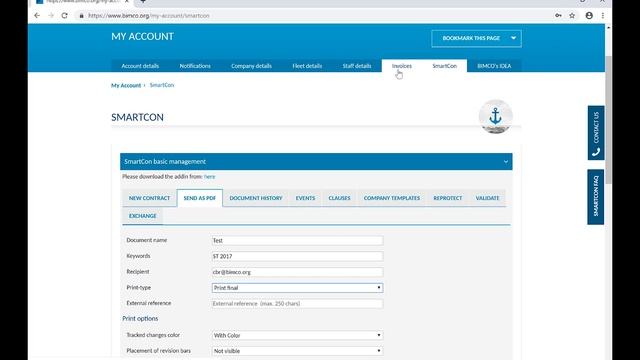
Task: Switch to the Account details tab
Action: [x=140, y=66]
